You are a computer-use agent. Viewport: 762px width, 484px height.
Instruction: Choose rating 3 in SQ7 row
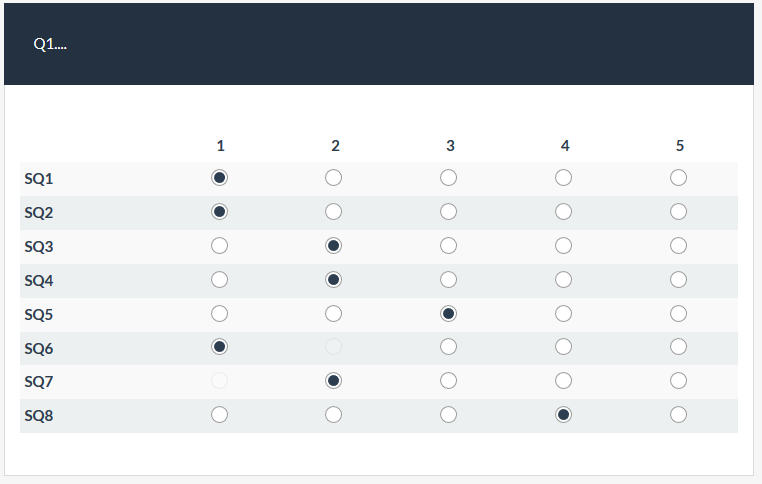point(449,381)
